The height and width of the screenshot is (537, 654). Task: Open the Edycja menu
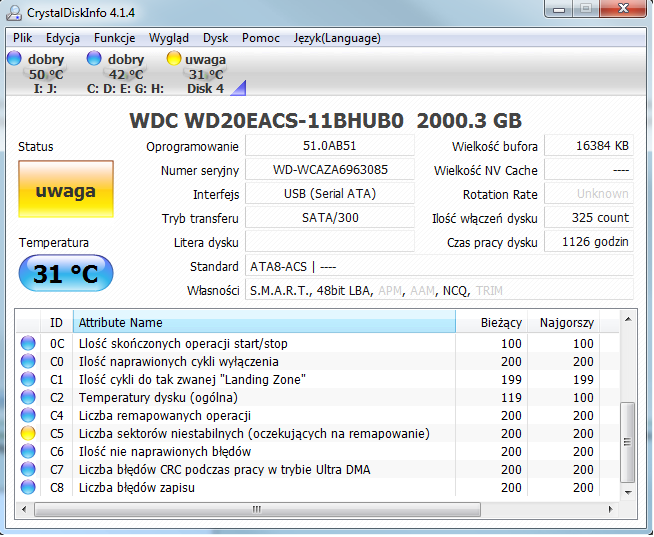63,38
